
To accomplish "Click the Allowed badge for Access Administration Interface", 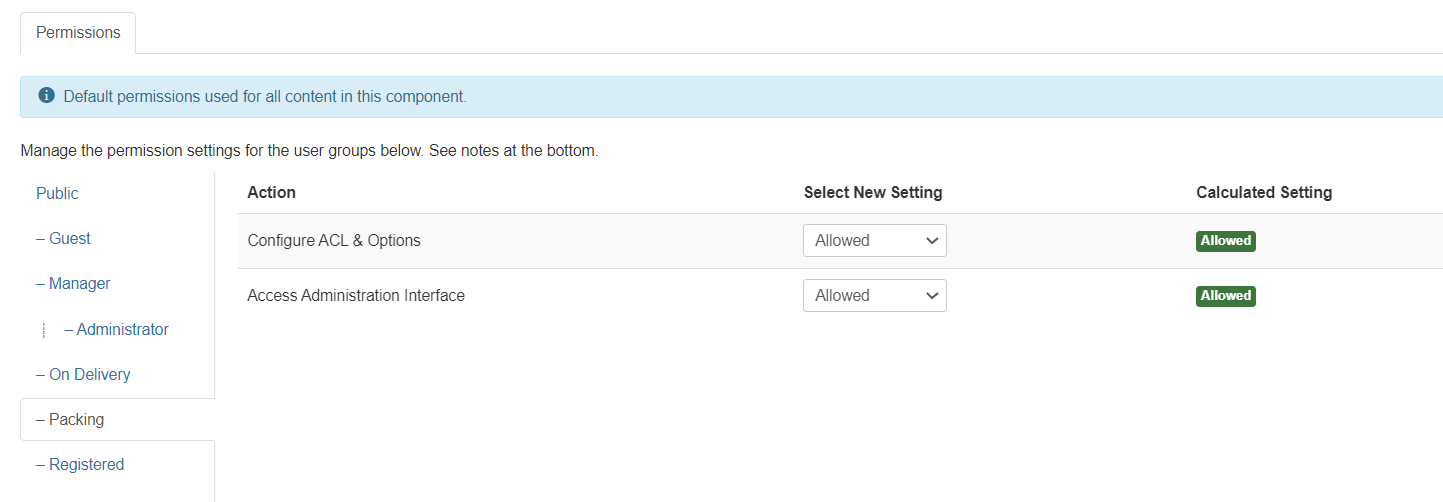I will [x=1225, y=295].
